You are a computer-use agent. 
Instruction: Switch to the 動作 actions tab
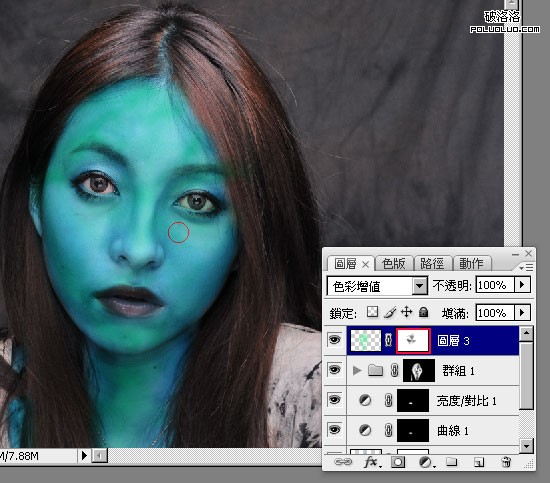coord(471,263)
